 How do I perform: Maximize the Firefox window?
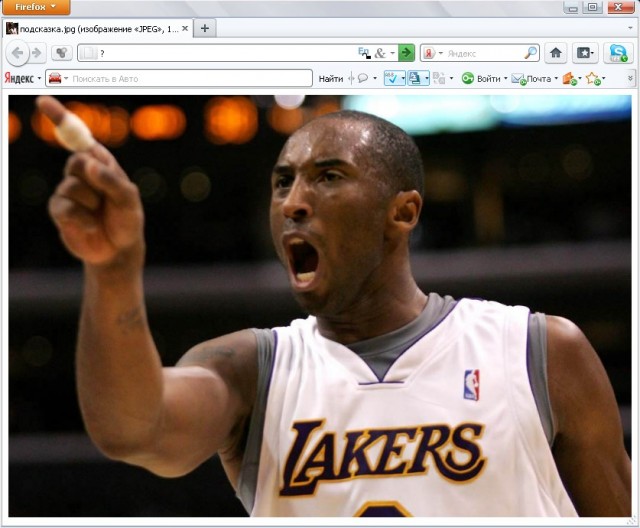[x=593, y=7]
